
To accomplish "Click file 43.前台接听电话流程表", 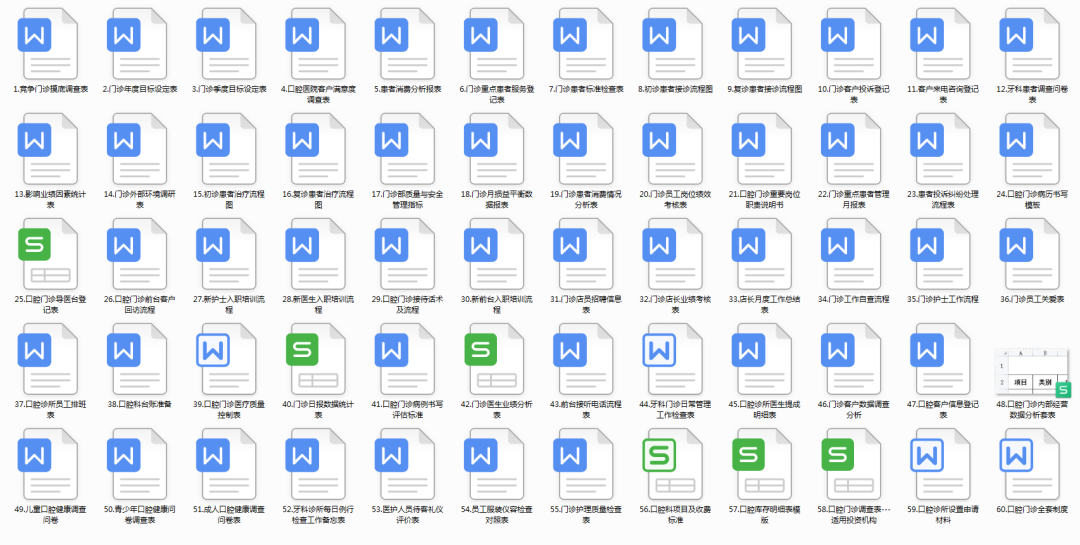I will [586, 360].
